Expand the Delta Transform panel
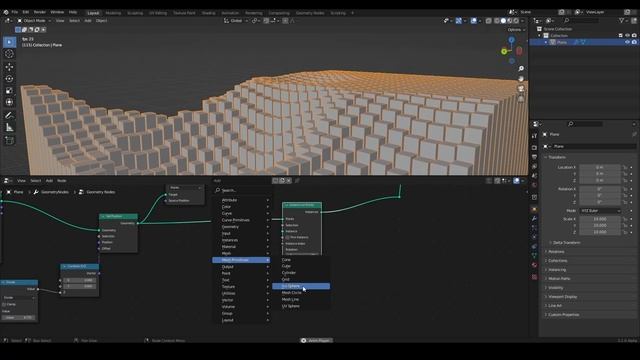This screenshot has width=640, height=360. coord(567,242)
